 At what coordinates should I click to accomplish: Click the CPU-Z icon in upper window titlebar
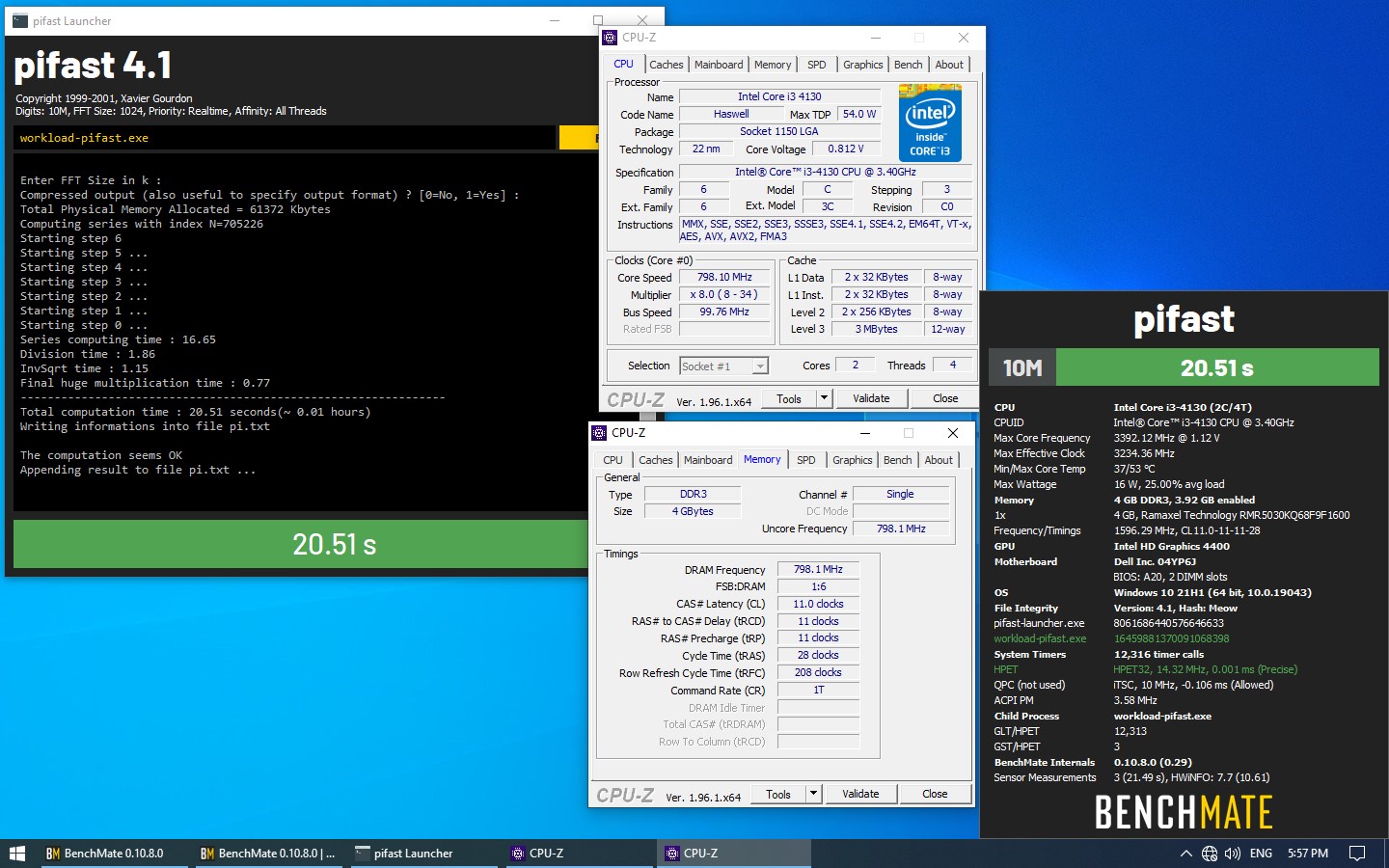[x=610, y=38]
